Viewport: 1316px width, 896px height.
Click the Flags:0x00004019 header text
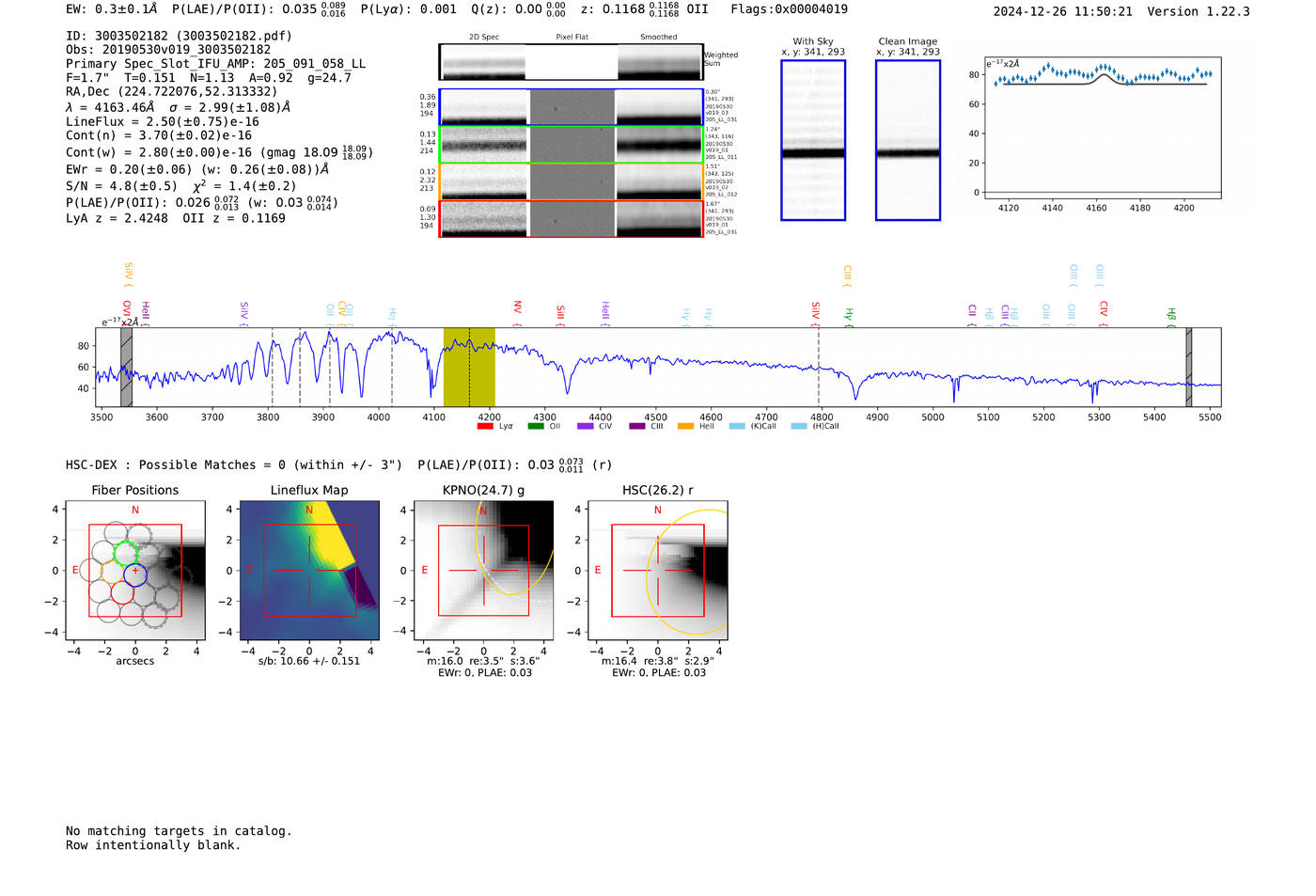coord(789,9)
